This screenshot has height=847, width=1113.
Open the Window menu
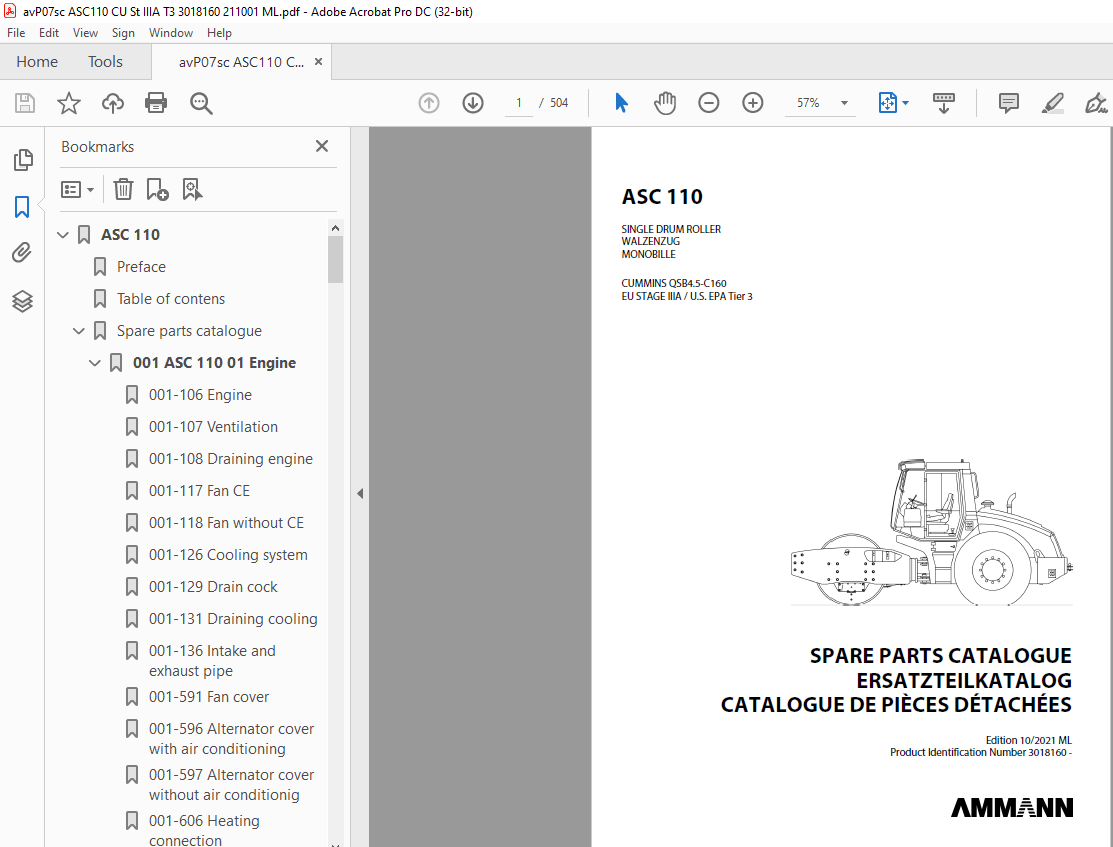pyautogui.click(x=170, y=33)
